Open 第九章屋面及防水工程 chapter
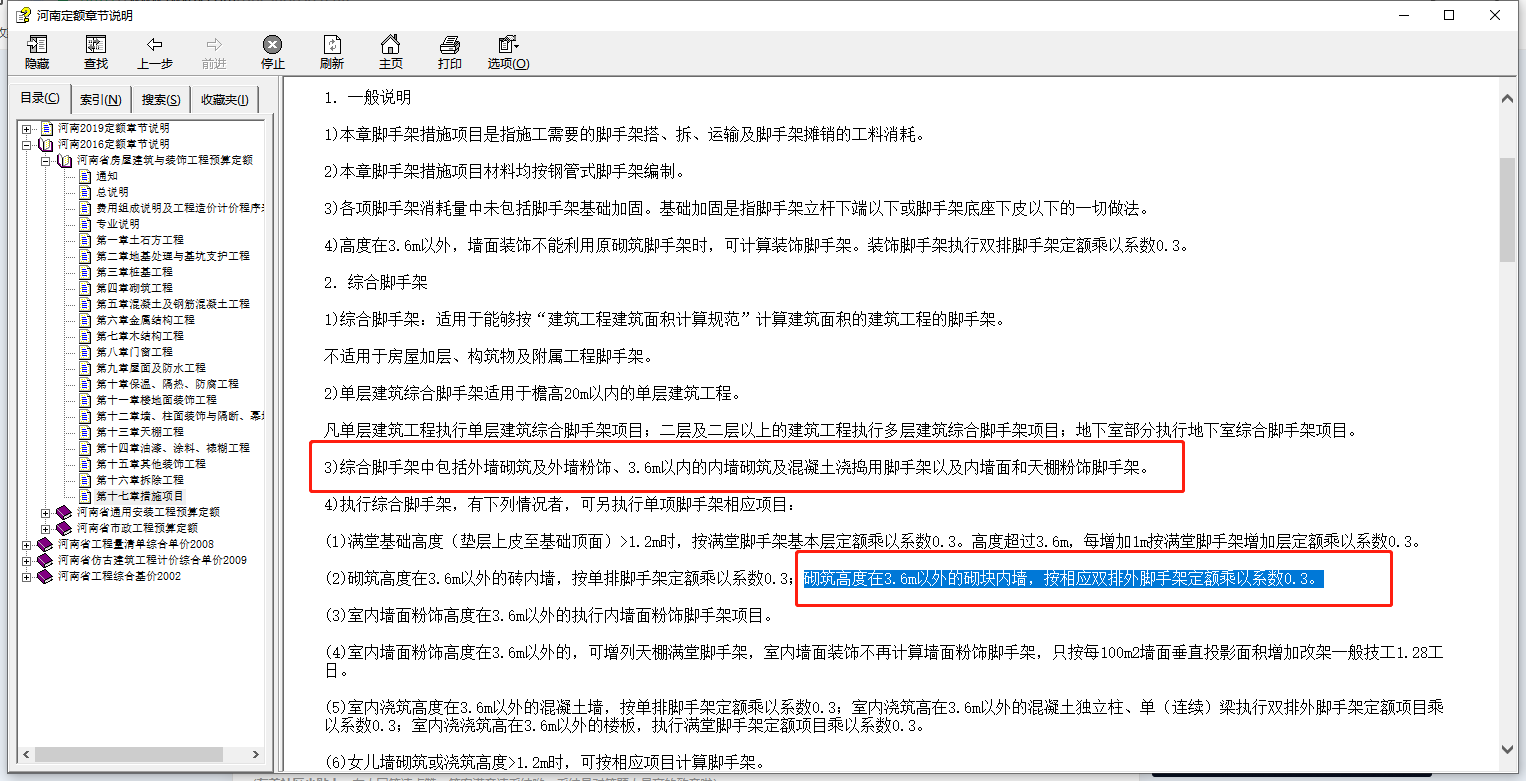The width and height of the screenshot is (1526, 781). (x=151, y=368)
